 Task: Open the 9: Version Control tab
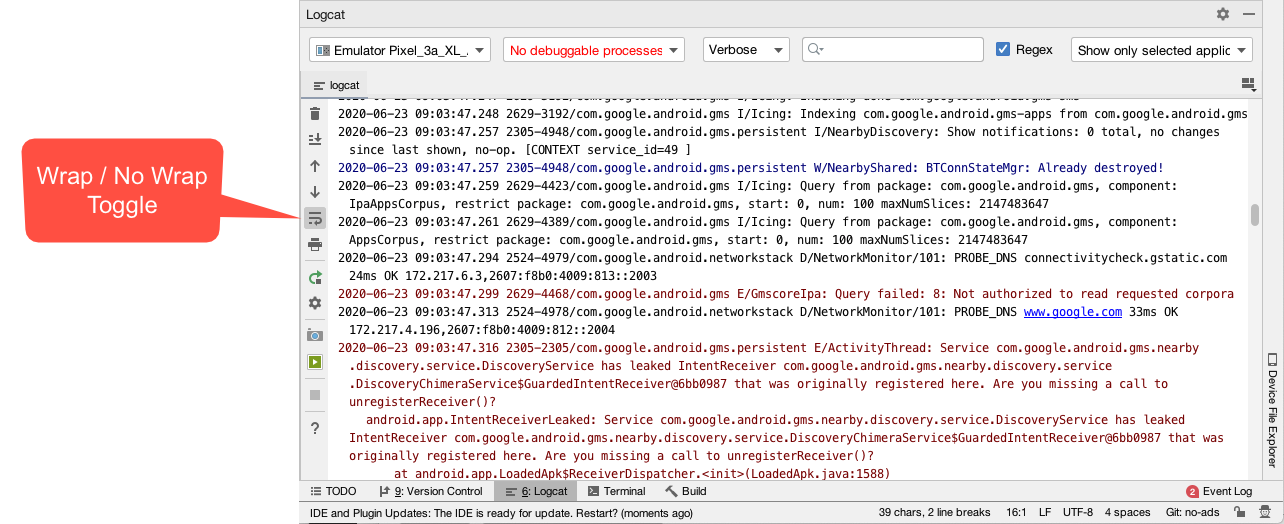pos(431,491)
